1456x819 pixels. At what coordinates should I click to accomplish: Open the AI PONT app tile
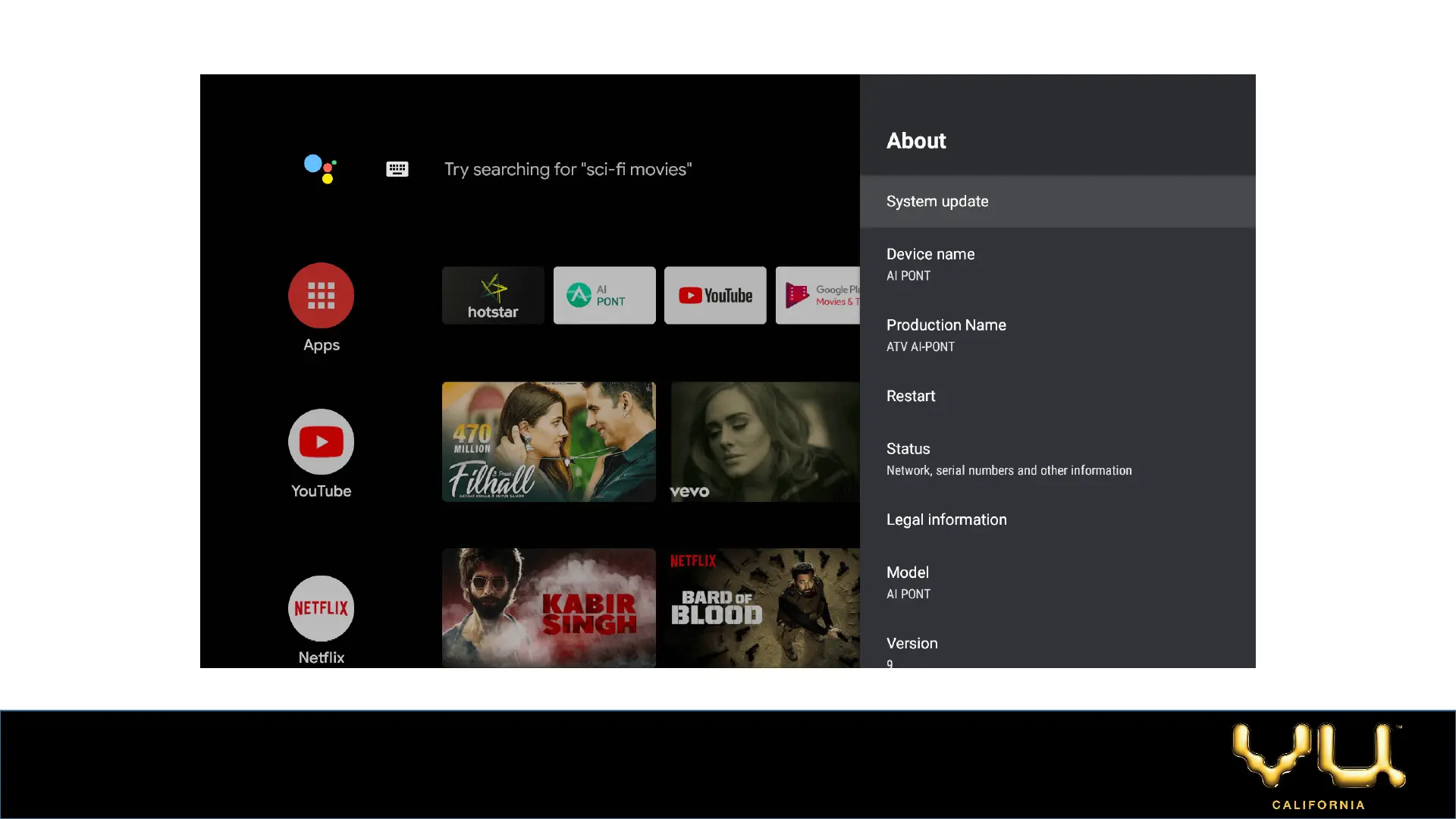point(604,295)
